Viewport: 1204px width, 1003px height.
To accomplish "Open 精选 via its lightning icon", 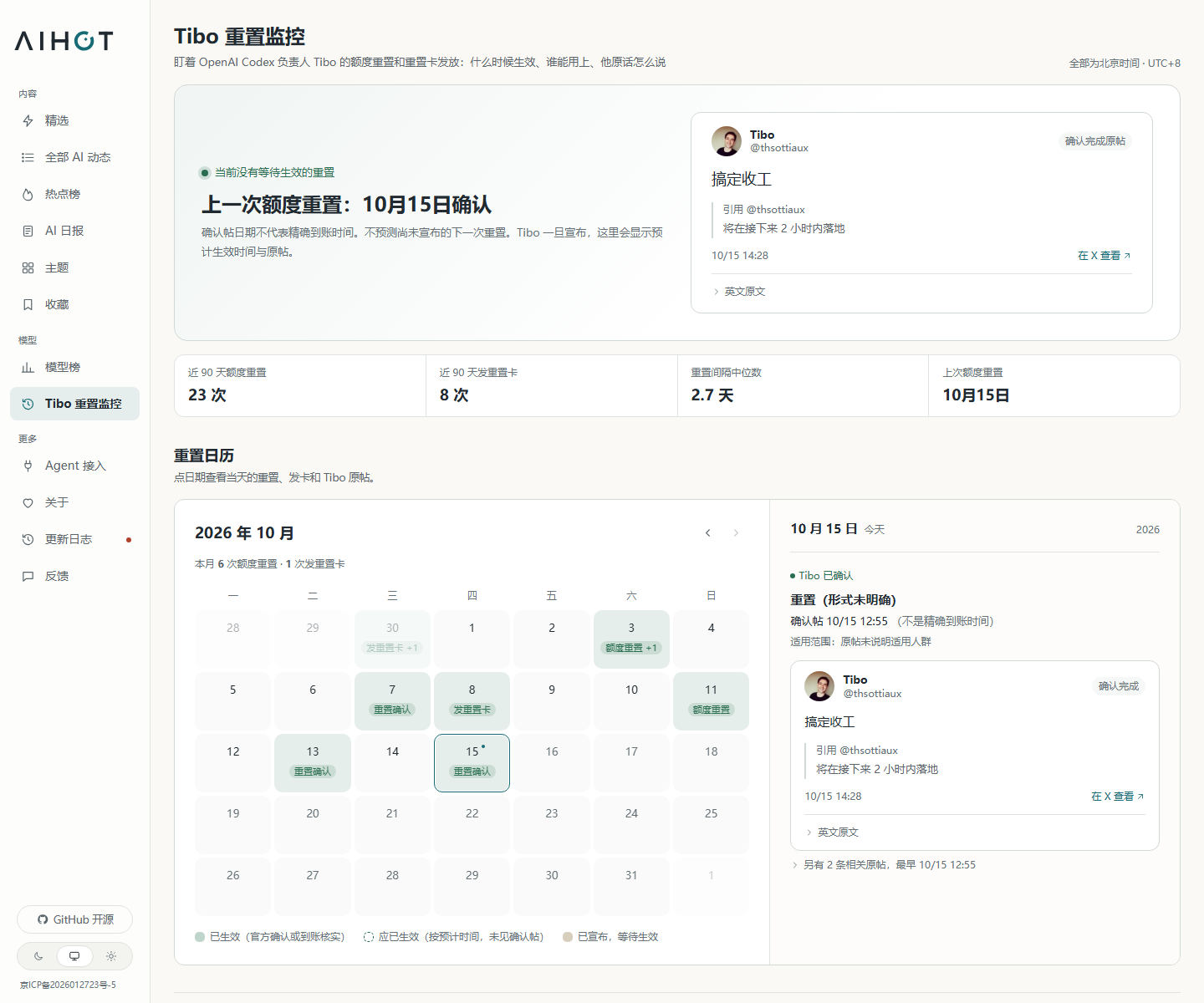I will tap(28, 120).
